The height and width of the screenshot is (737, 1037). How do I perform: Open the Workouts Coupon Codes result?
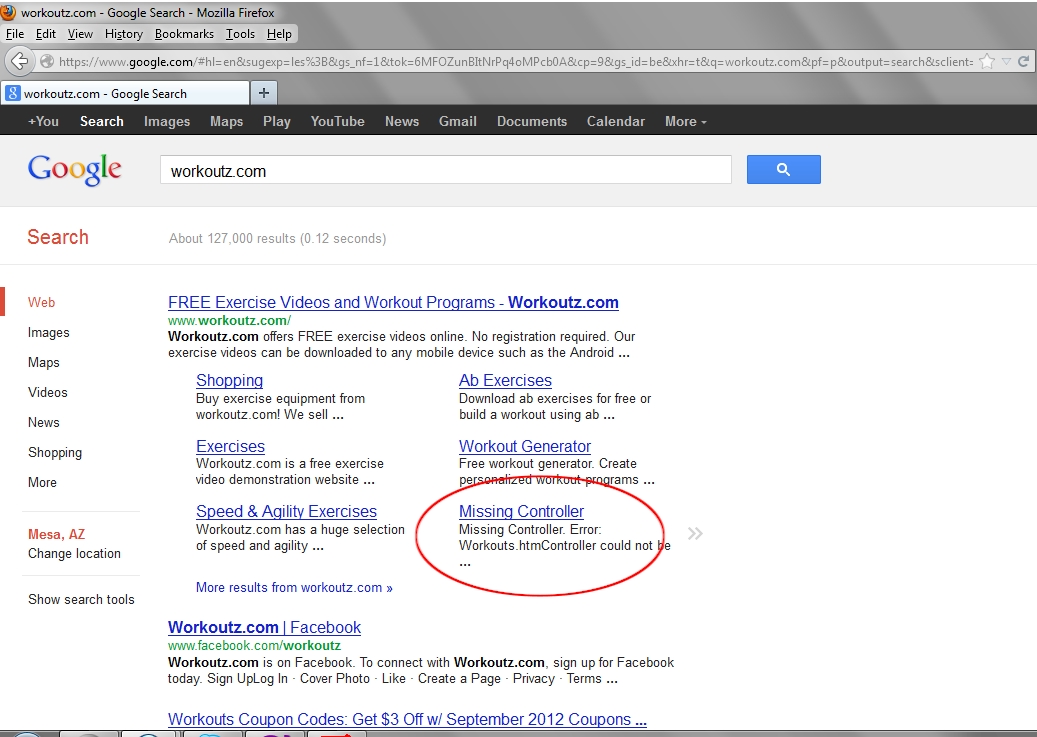pyautogui.click(x=407, y=719)
